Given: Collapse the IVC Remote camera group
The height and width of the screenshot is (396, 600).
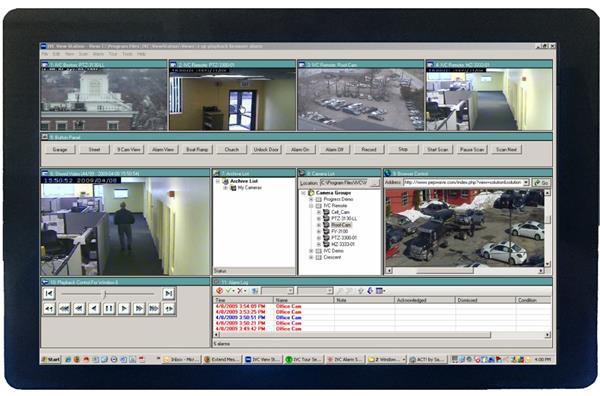Looking at the screenshot, I should coord(311,206).
